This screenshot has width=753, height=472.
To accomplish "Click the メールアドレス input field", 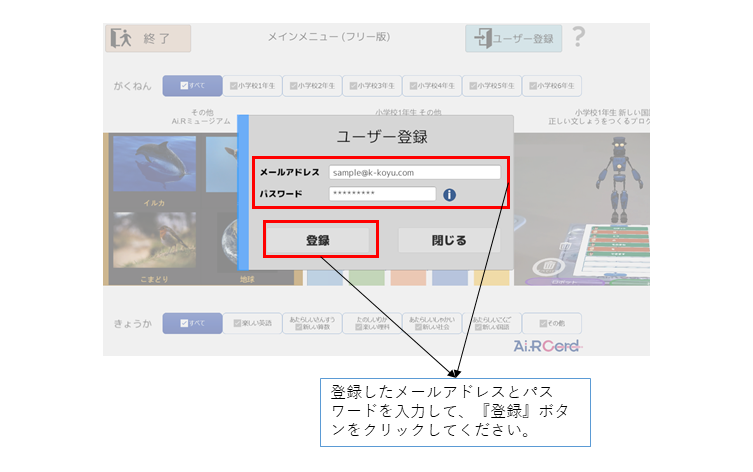I will (414, 172).
